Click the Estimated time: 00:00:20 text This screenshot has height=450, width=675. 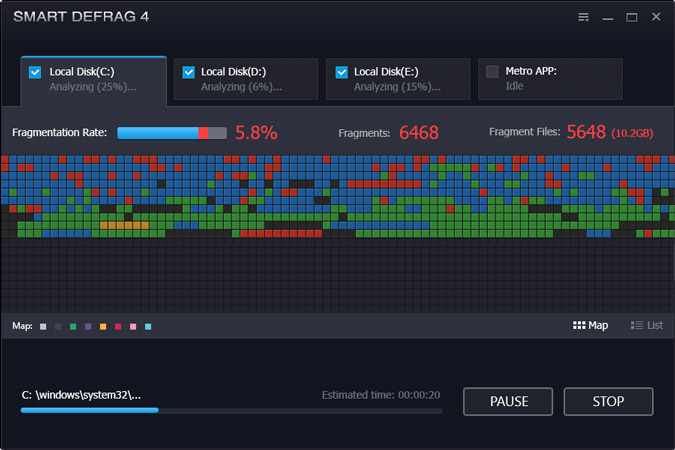(x=381, y=395)
